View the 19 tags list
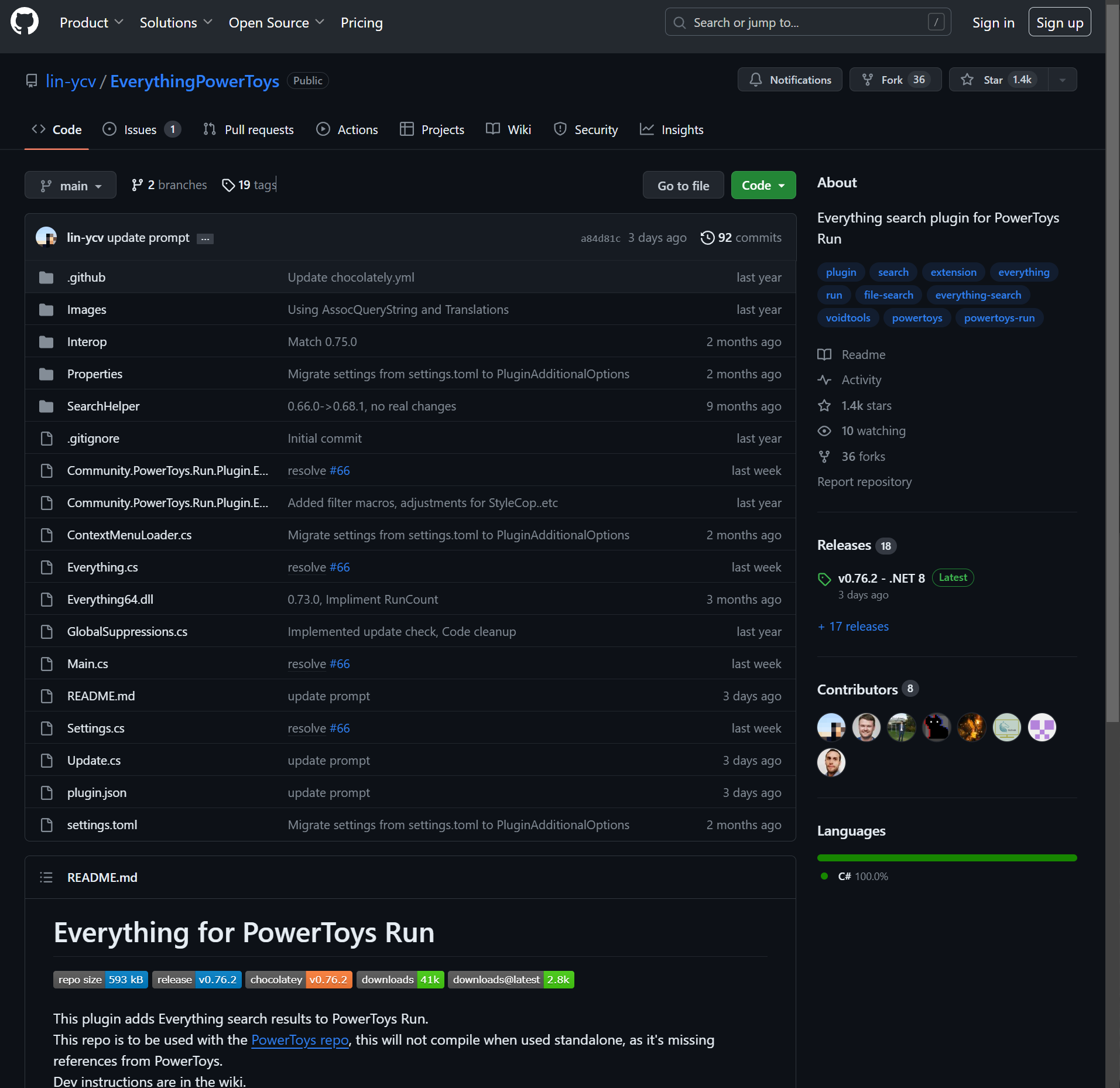Image resolution: width=1120 pixels, height=1088 pixels. pyautogui.click(x=249, y=185)
